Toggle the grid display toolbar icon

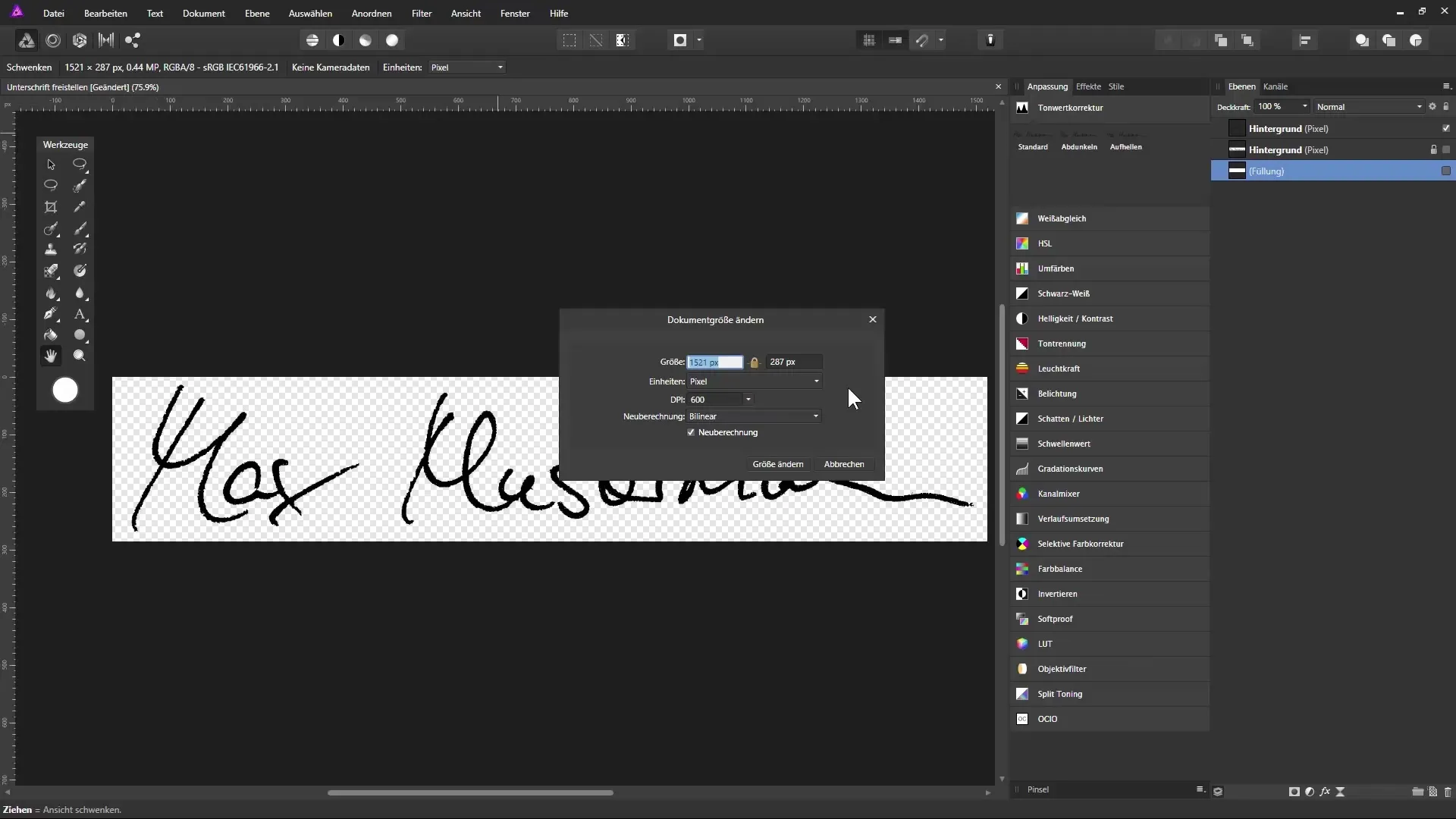coord(869,41)
